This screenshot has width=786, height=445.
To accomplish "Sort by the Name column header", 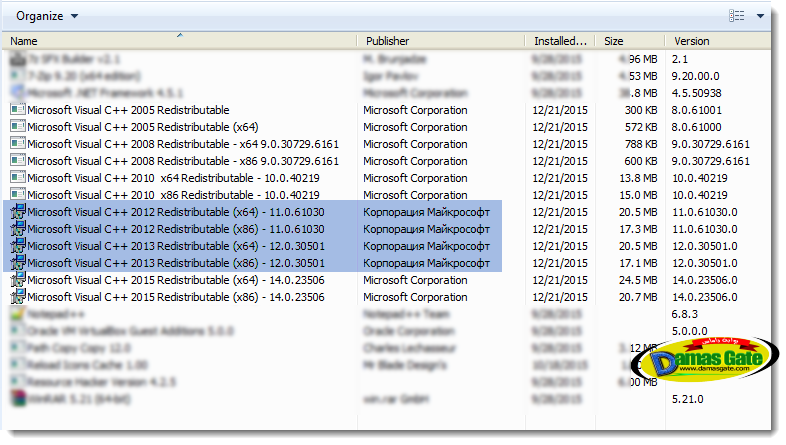I will (x=24, y=41).
